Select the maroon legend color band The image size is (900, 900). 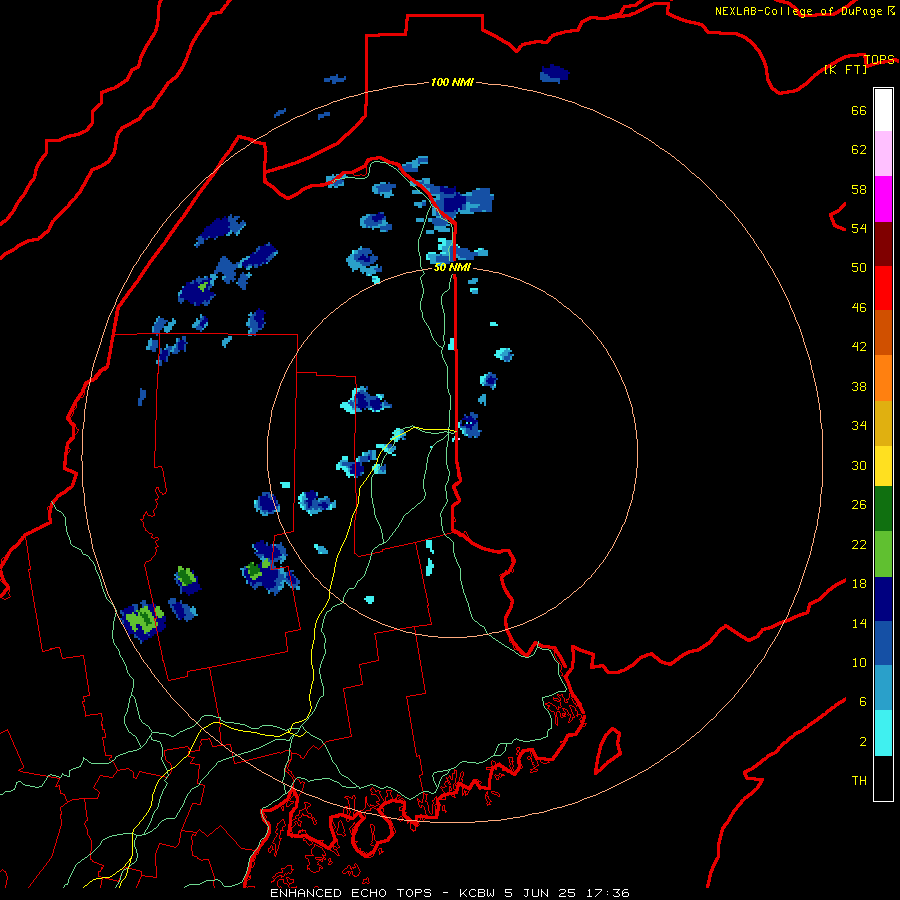click(883, 244)
